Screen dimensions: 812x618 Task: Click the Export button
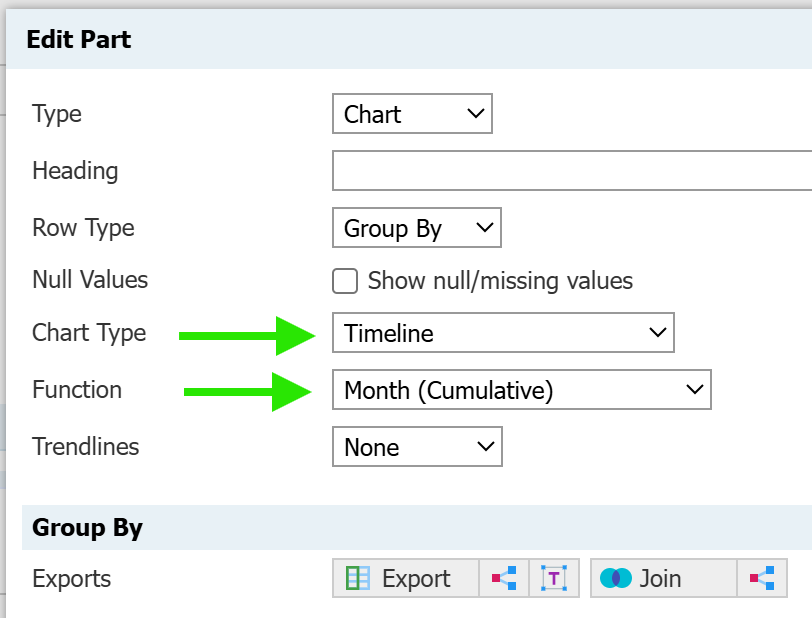click(405, 578)
